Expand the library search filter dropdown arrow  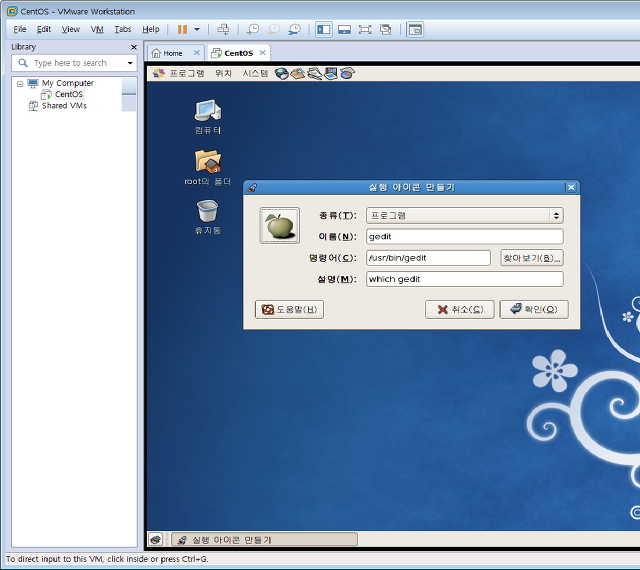click(x=130, y=63)
